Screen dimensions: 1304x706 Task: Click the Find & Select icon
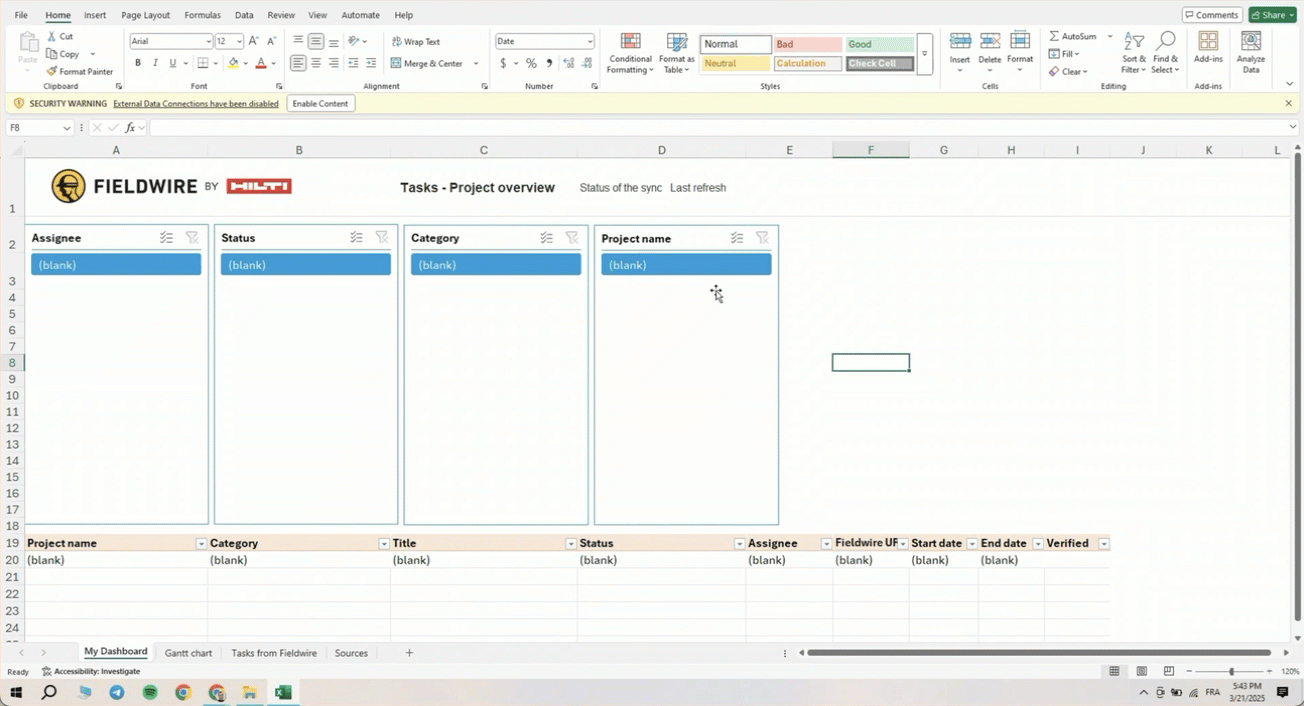[x=1165, y=42]
